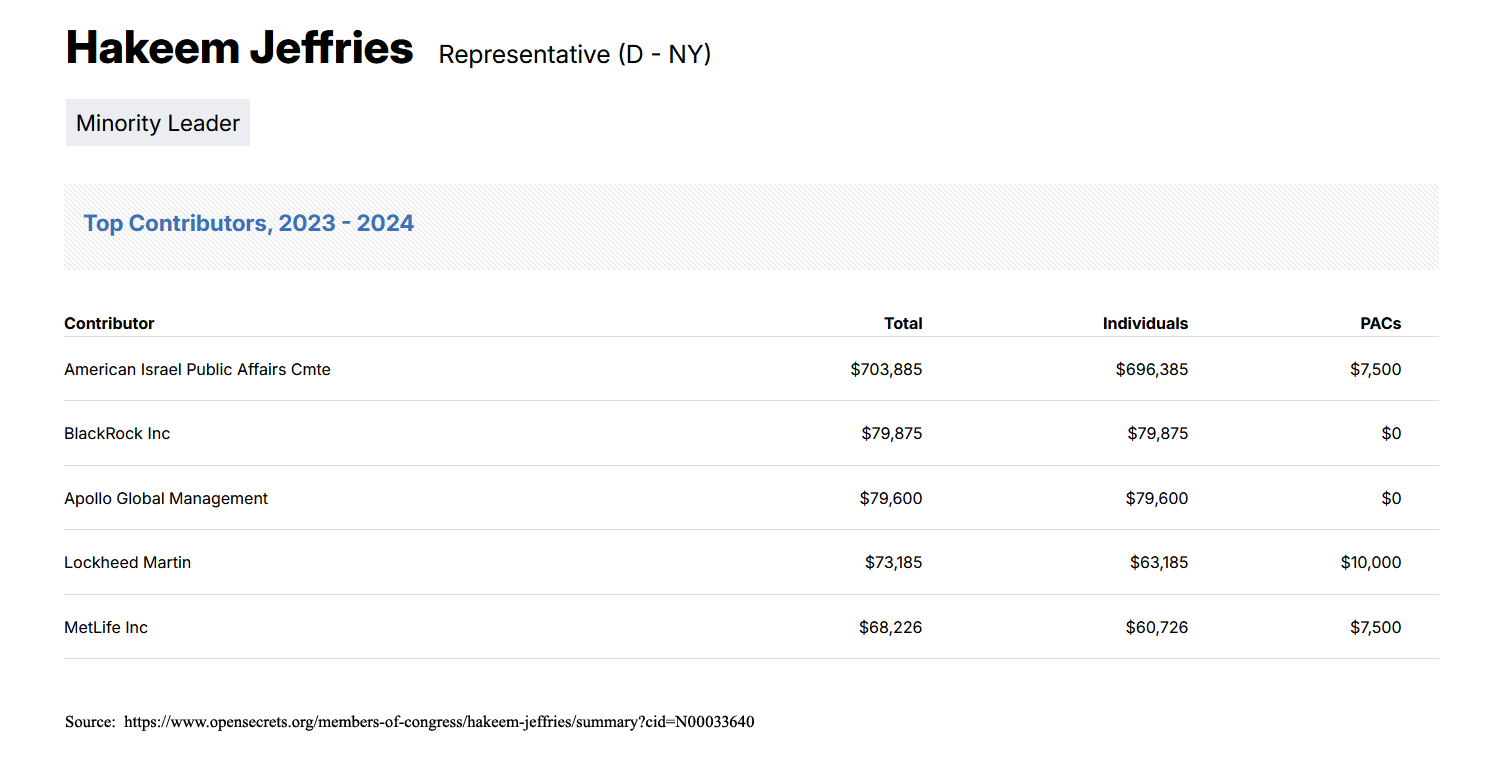This screenshot has height=769, width=1509.
Task: Click the Contributor column header
Action: click(x=109, y=323)
